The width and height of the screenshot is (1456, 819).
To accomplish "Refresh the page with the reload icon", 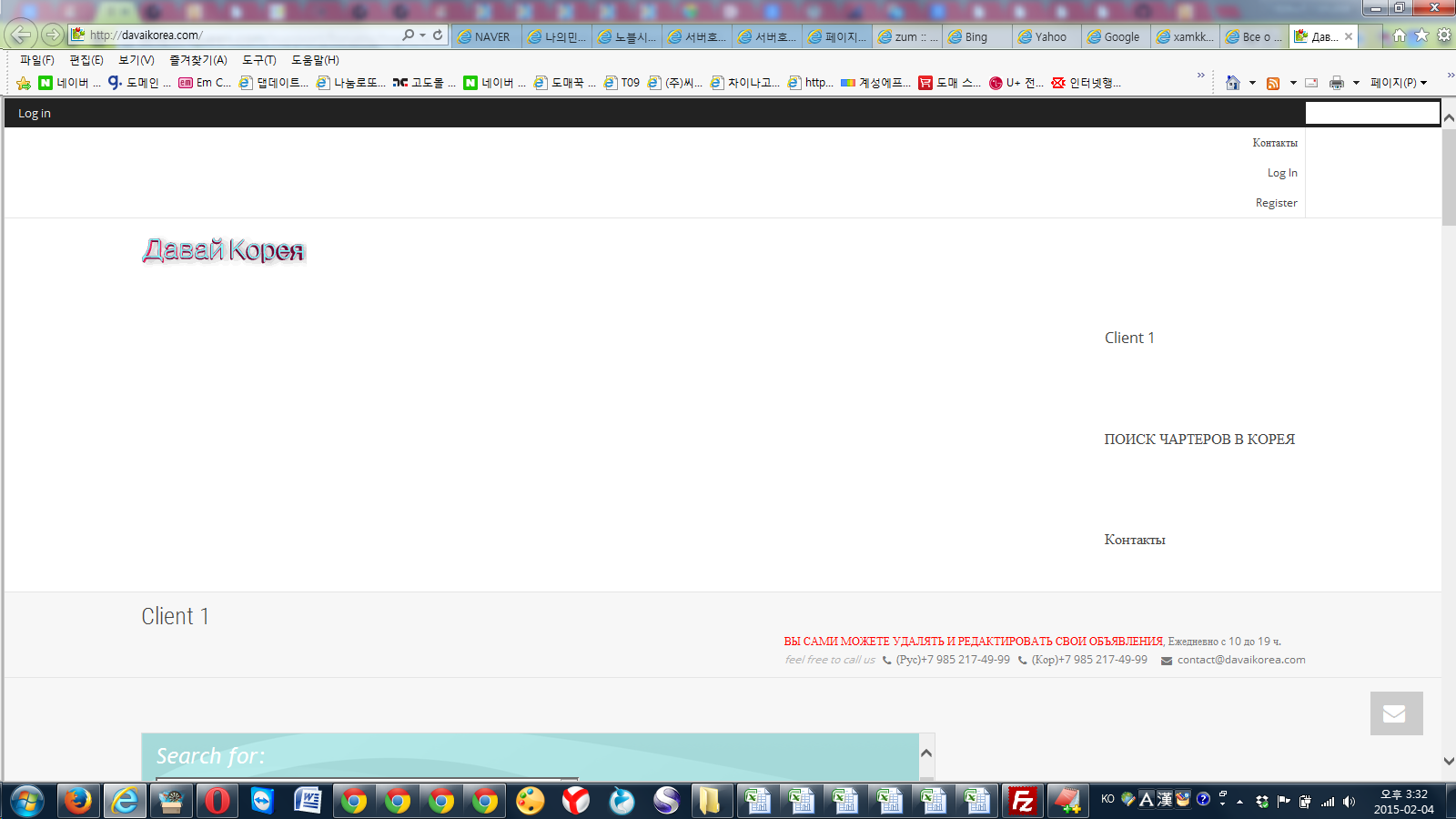I will [x=438, y=35].
